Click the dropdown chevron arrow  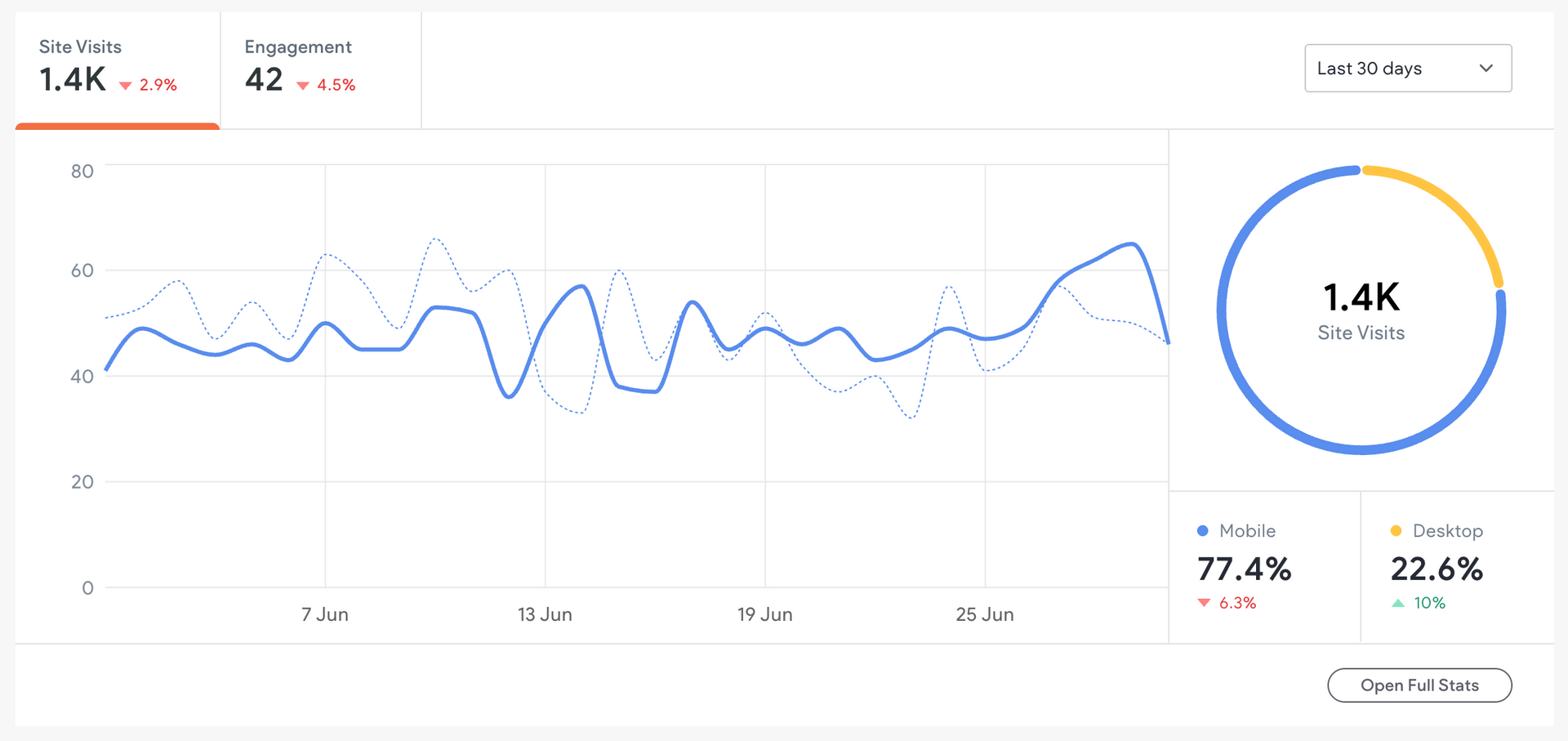1486,69
